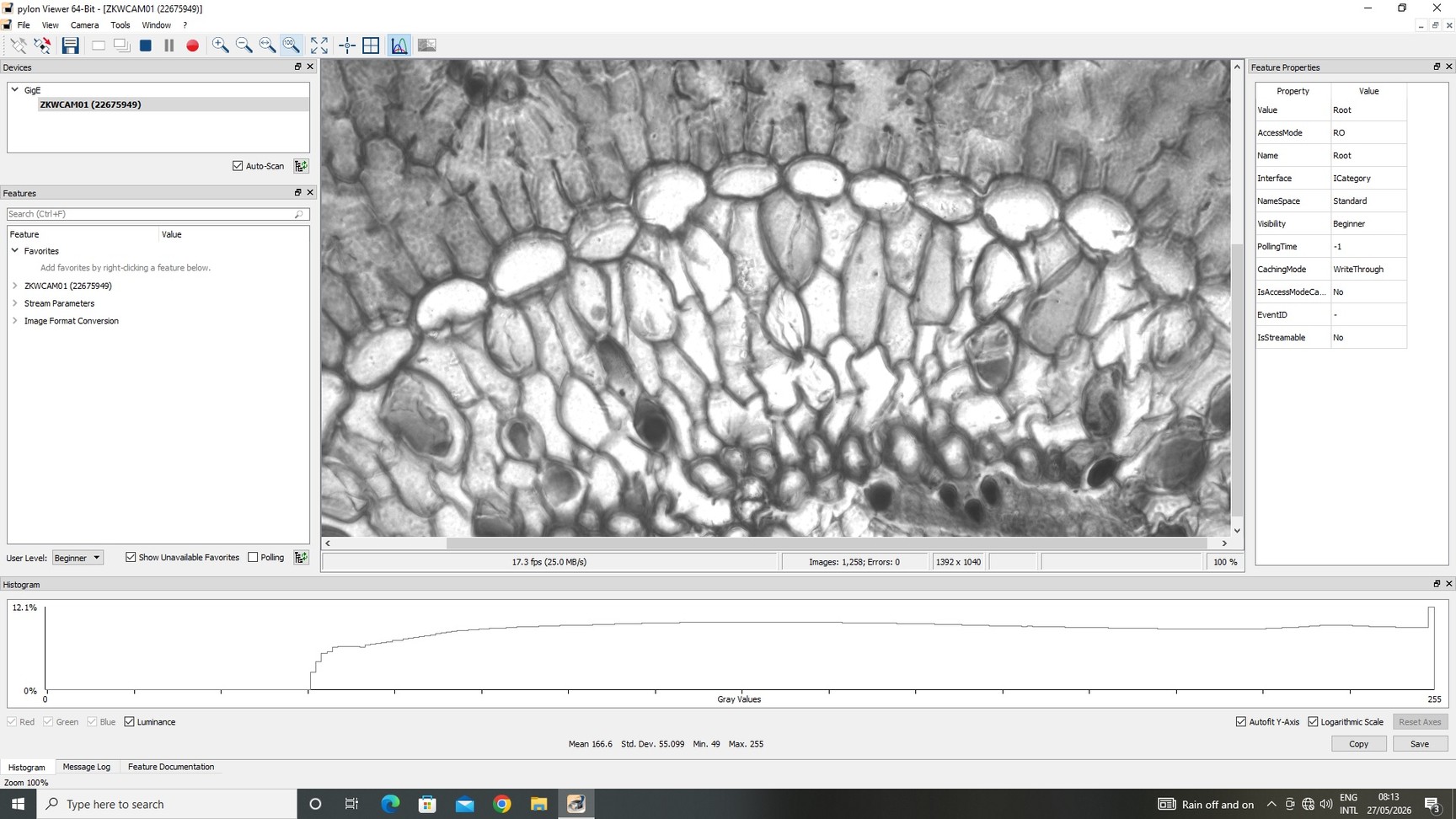Switch to the Feature Documentation tab
Screen dimensions: 1456x819
[x=171, y=767]
